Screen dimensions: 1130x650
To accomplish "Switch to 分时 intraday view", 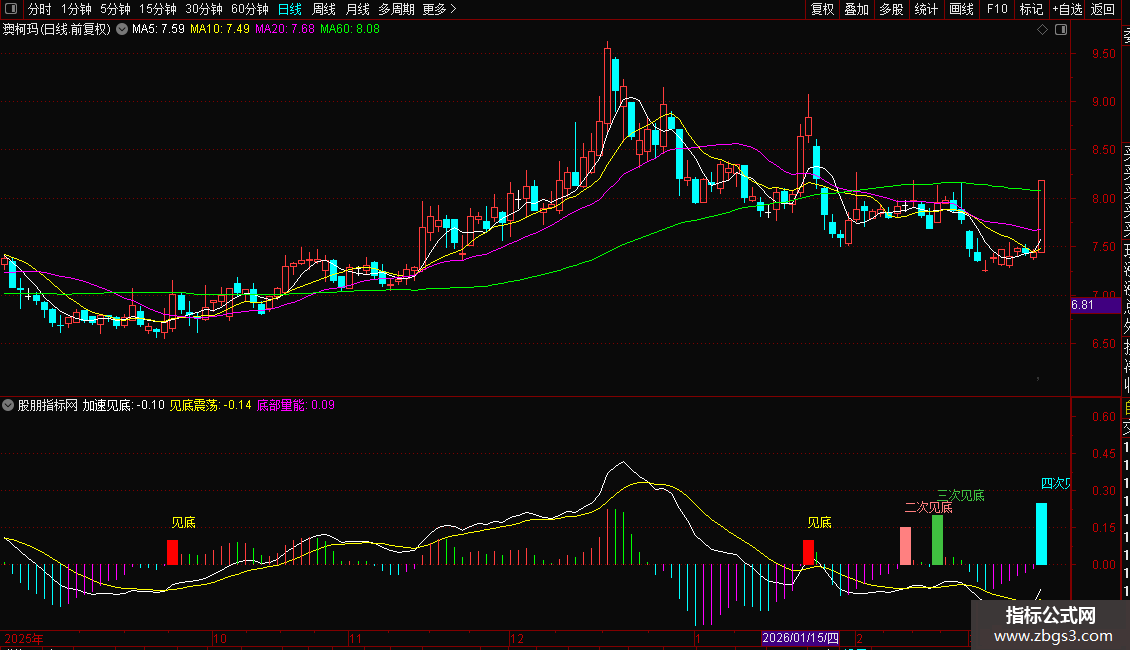I will [40, 9].
